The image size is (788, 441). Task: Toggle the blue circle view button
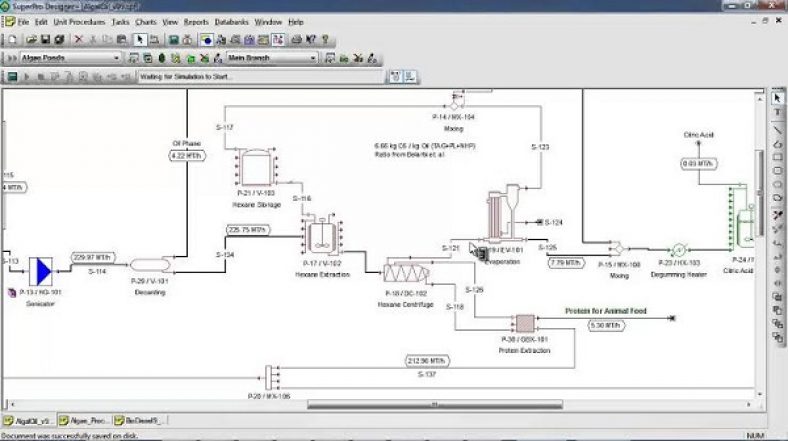pyautogui.click(x=206, y=40)
